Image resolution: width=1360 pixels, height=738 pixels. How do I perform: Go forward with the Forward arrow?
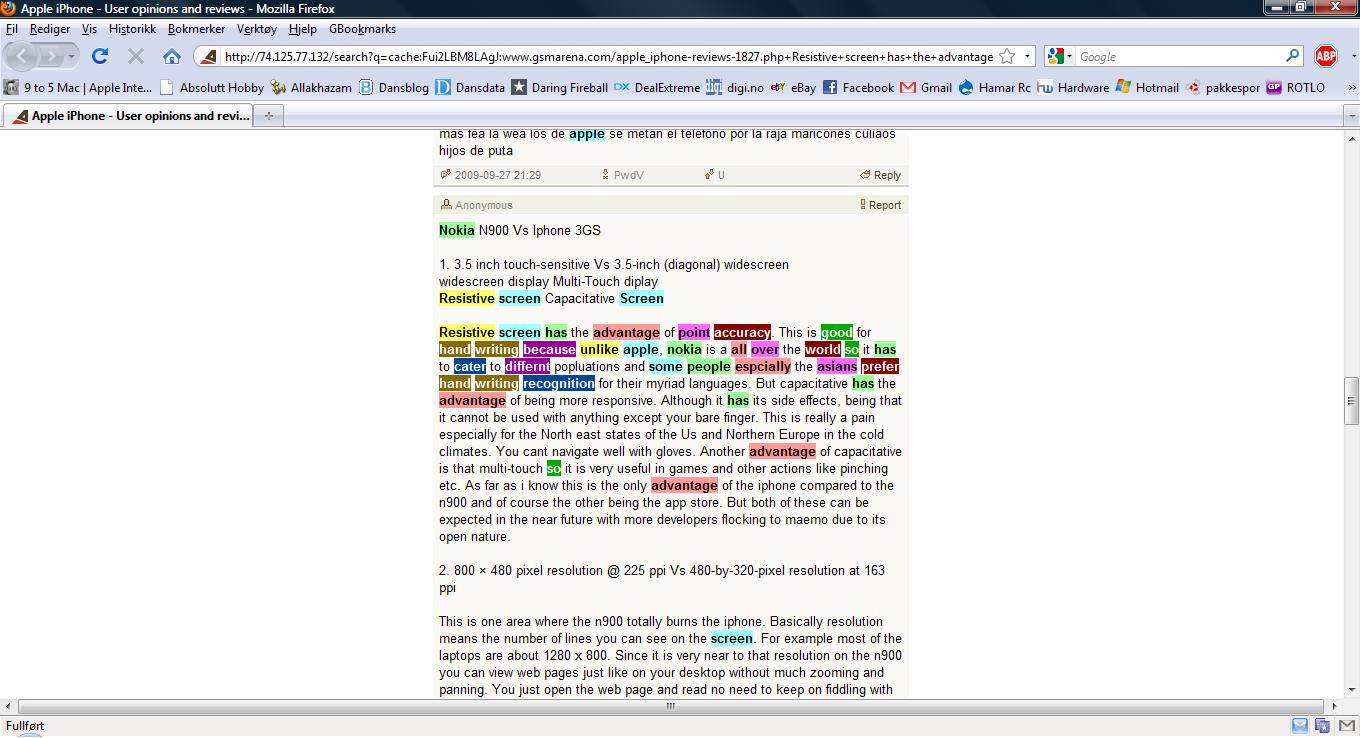click(x=52, y=56)
